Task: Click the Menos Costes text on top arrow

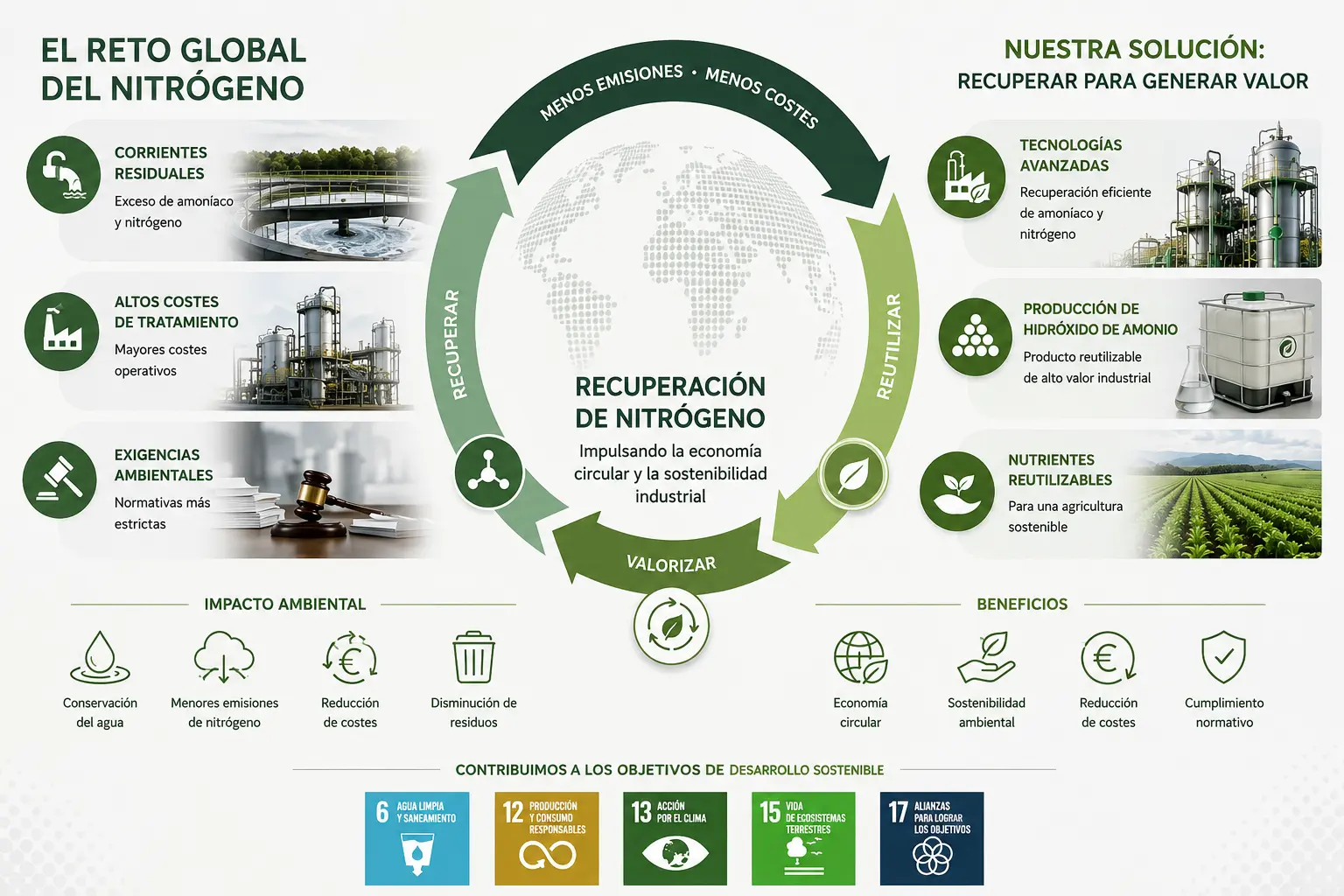Action: click(761, 97)
